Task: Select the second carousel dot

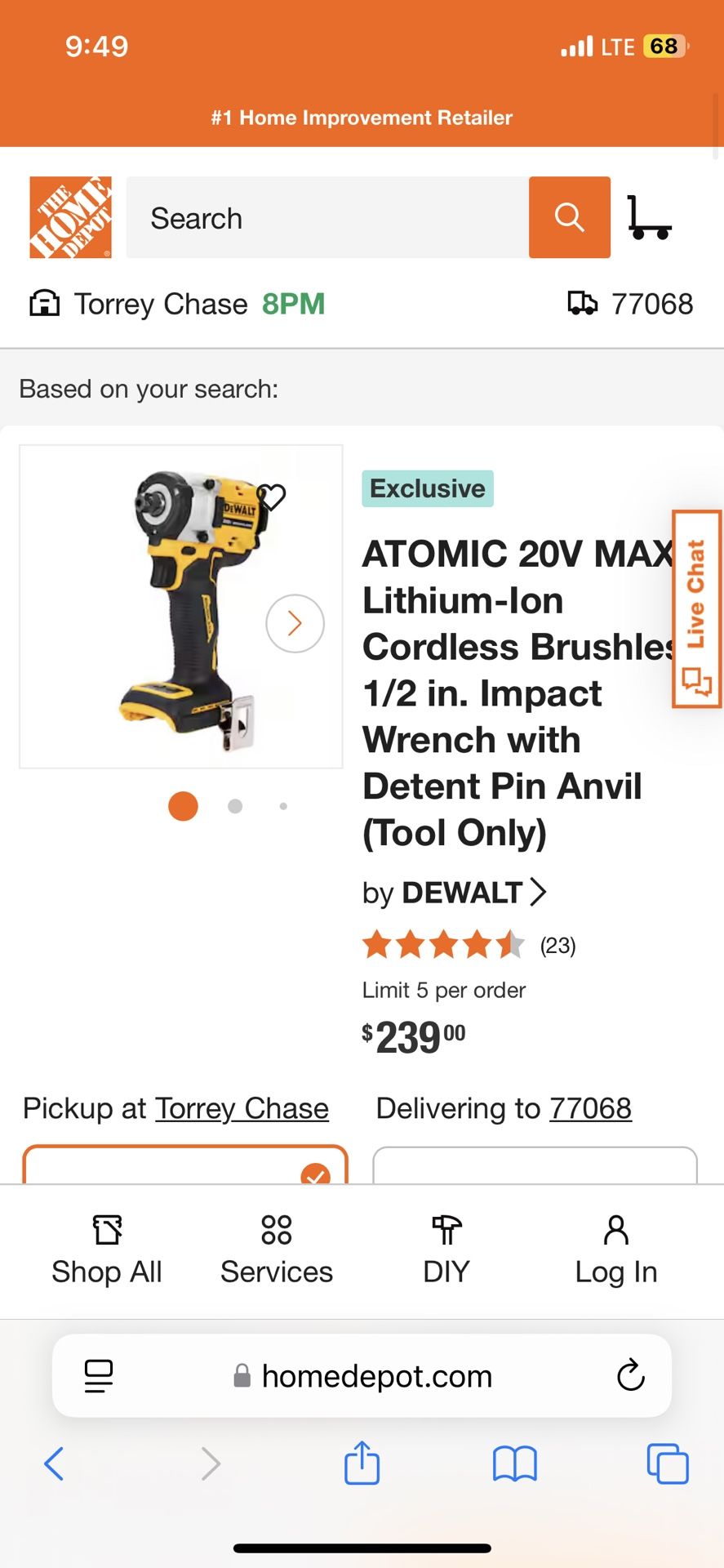Action: [234, 806]
